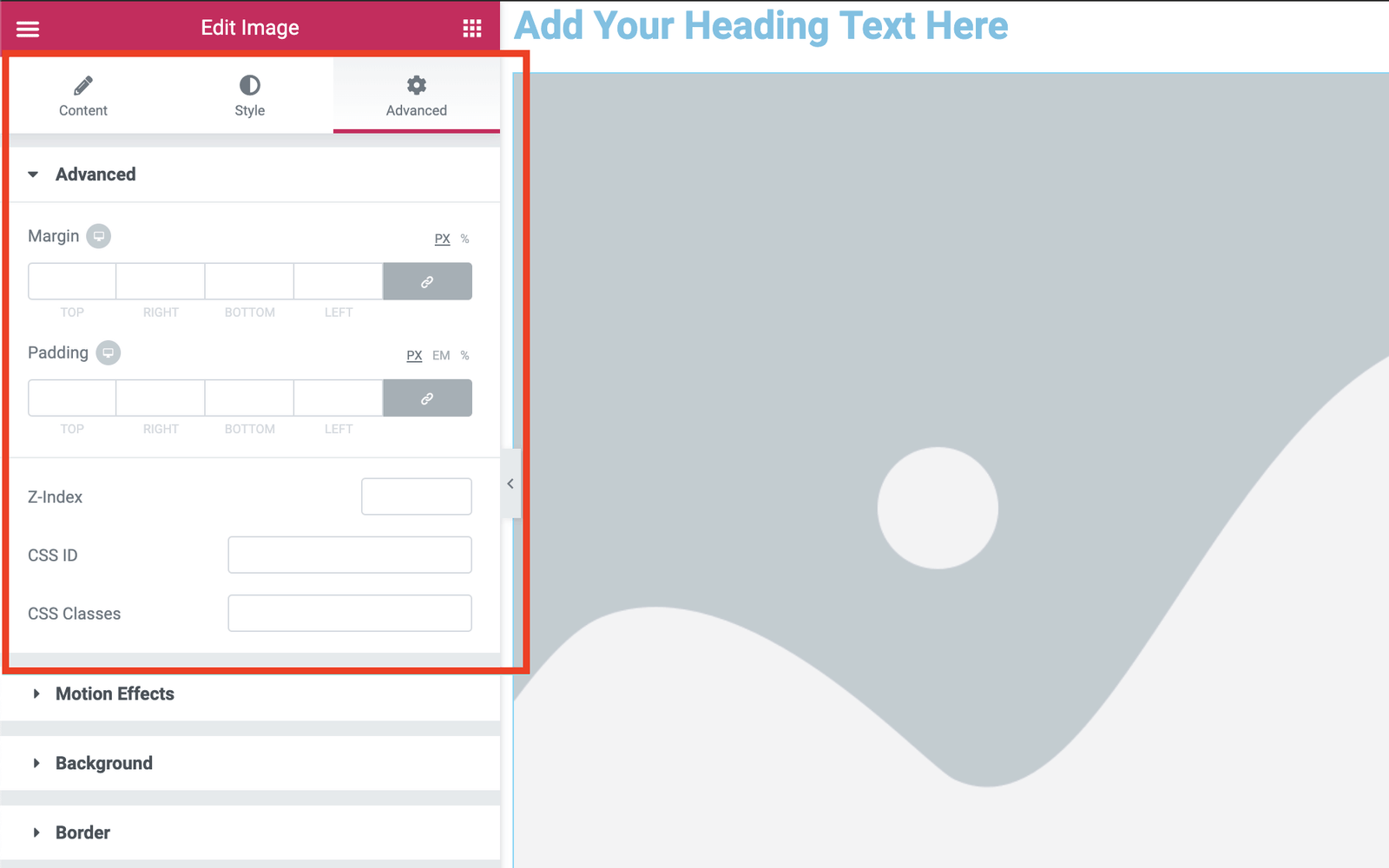The height and width of the screenshot is (868, 1389).
Task: Click the Z-Index input field
Action: 416,496
